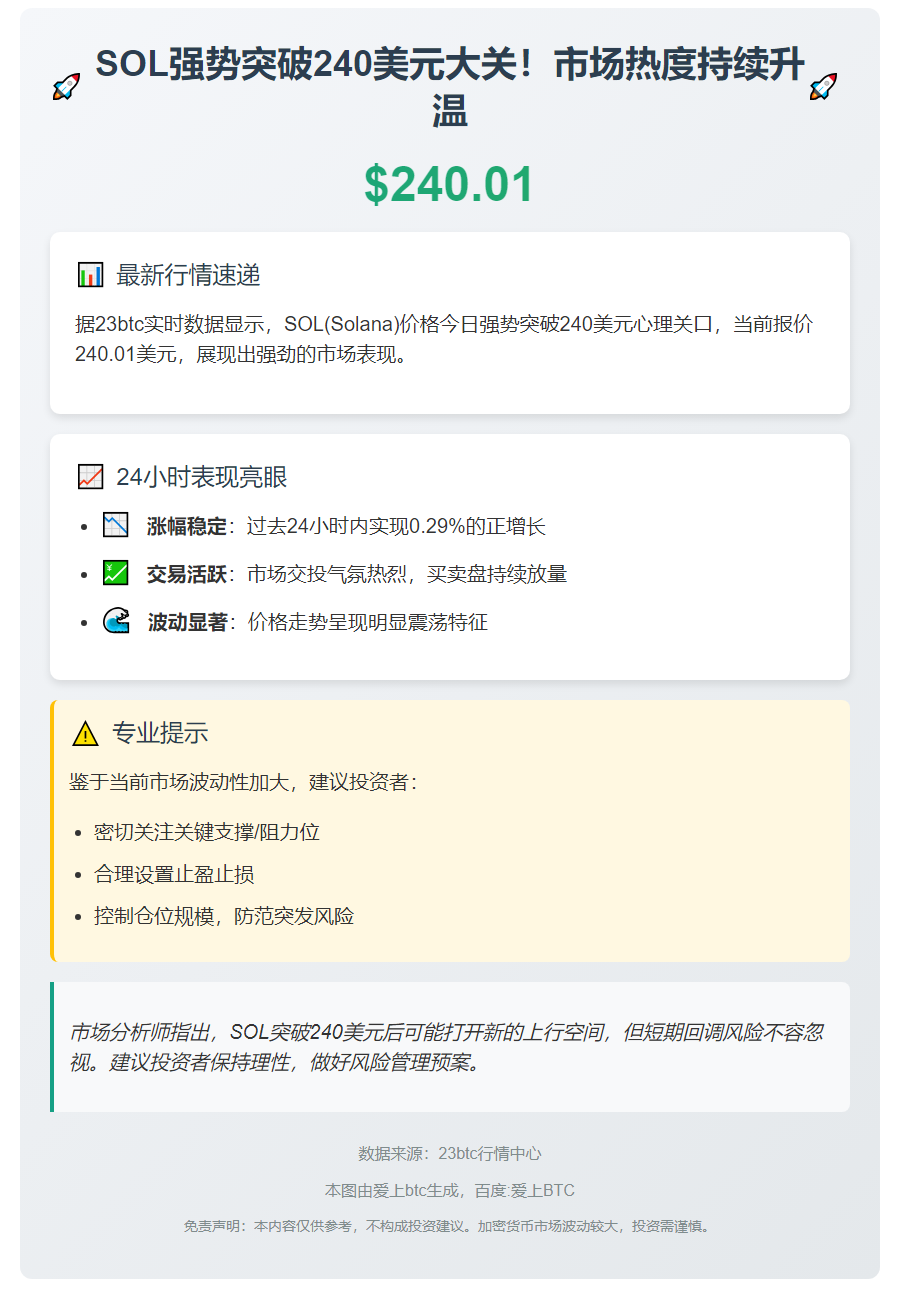Click the 本图由爱上btc生成 credit line
The height and width of the screenshot is (1311, 900).
click(450, 1191)
